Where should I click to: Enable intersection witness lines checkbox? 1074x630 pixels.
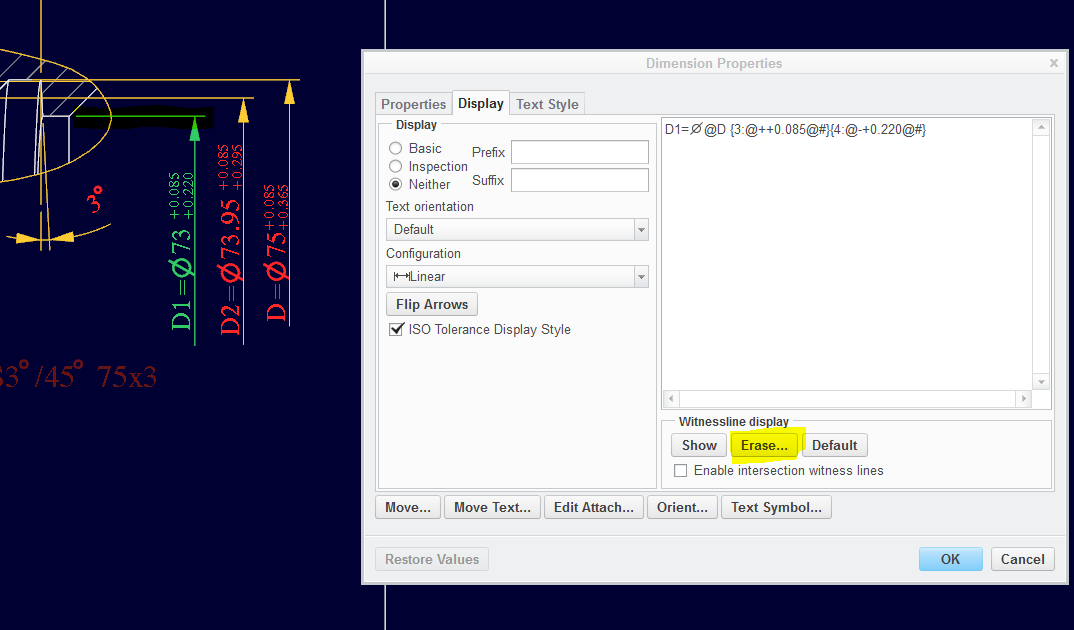tap(680, 470)
